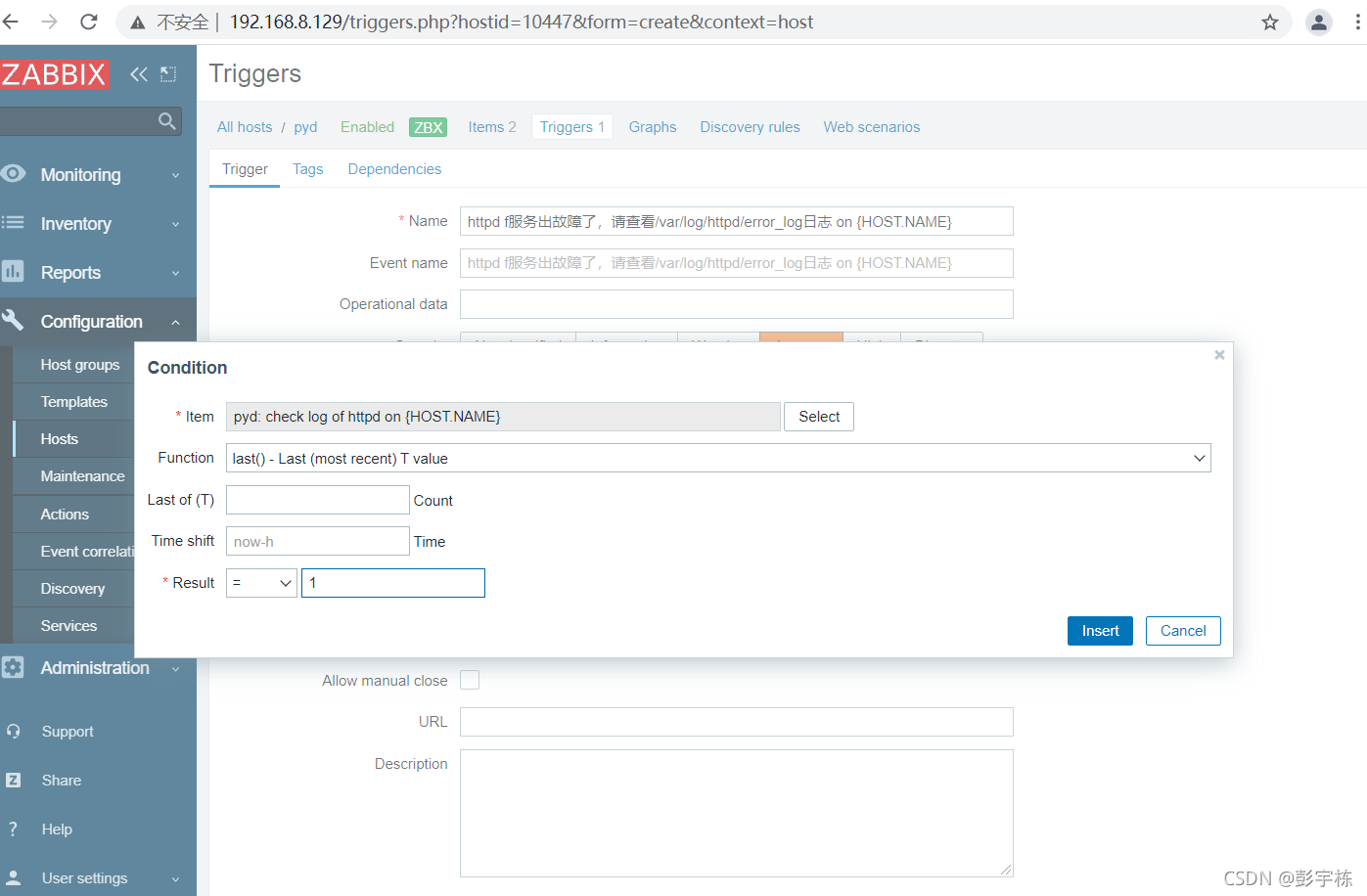Viewport: 1367px width, 896px height.
Task: Click the Help question mark icon
Action: (13, 829)
